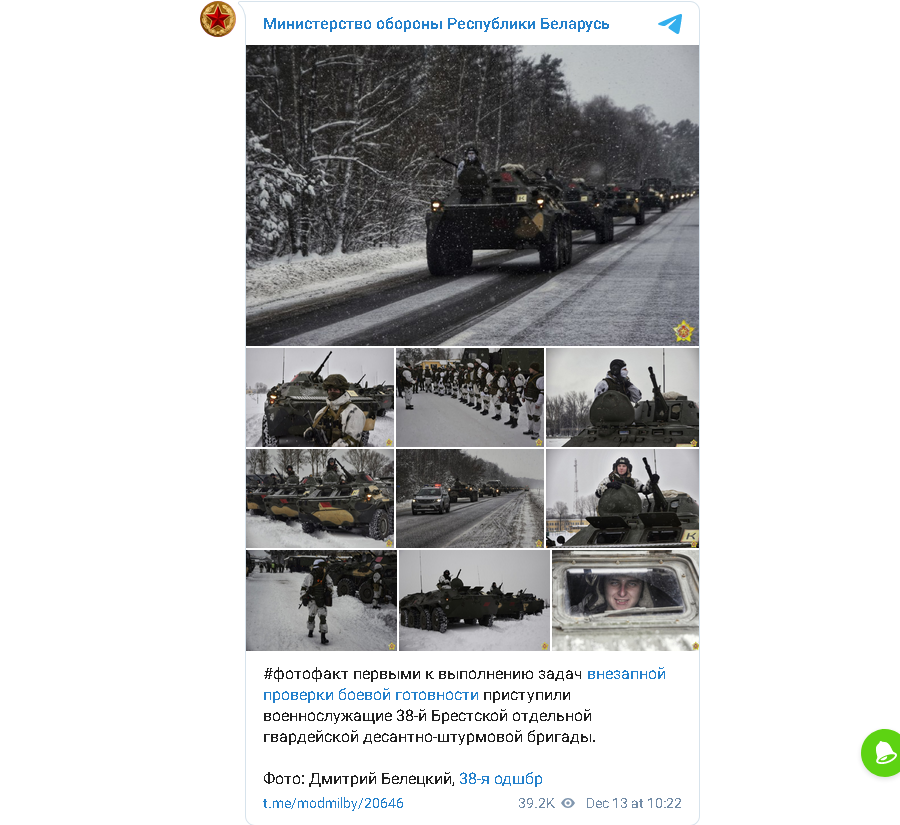Open the large armored convoy photo
The width and height of the screenshot is (900, 825).
point(472,195)
